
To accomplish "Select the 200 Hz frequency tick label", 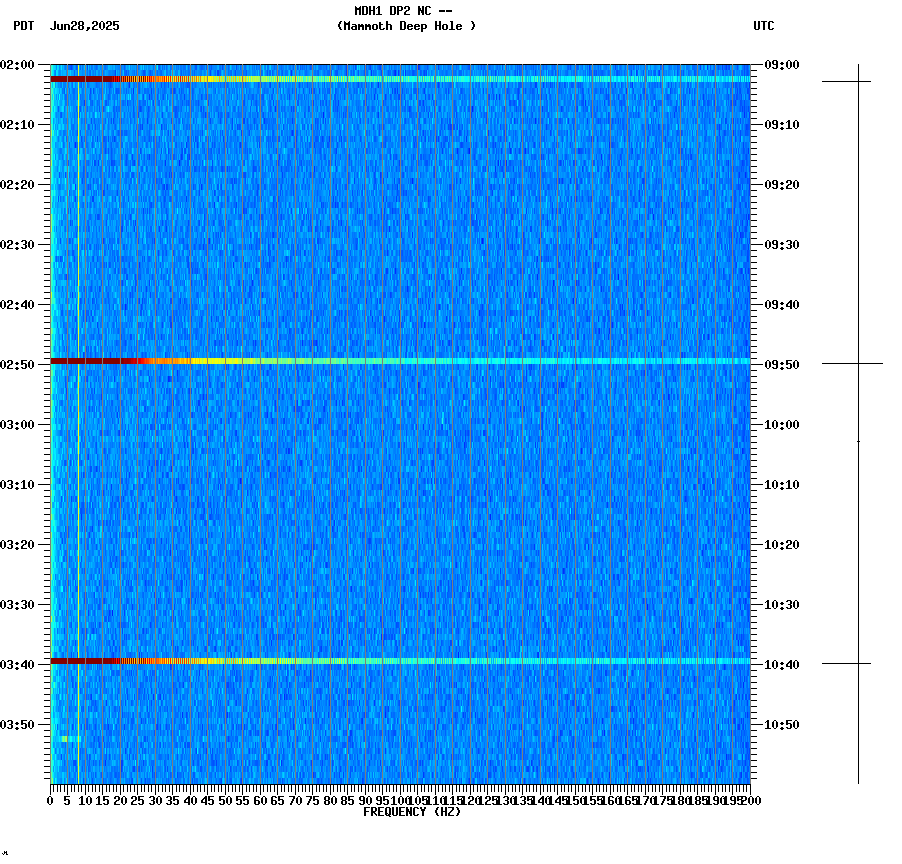I will (752, 800).
